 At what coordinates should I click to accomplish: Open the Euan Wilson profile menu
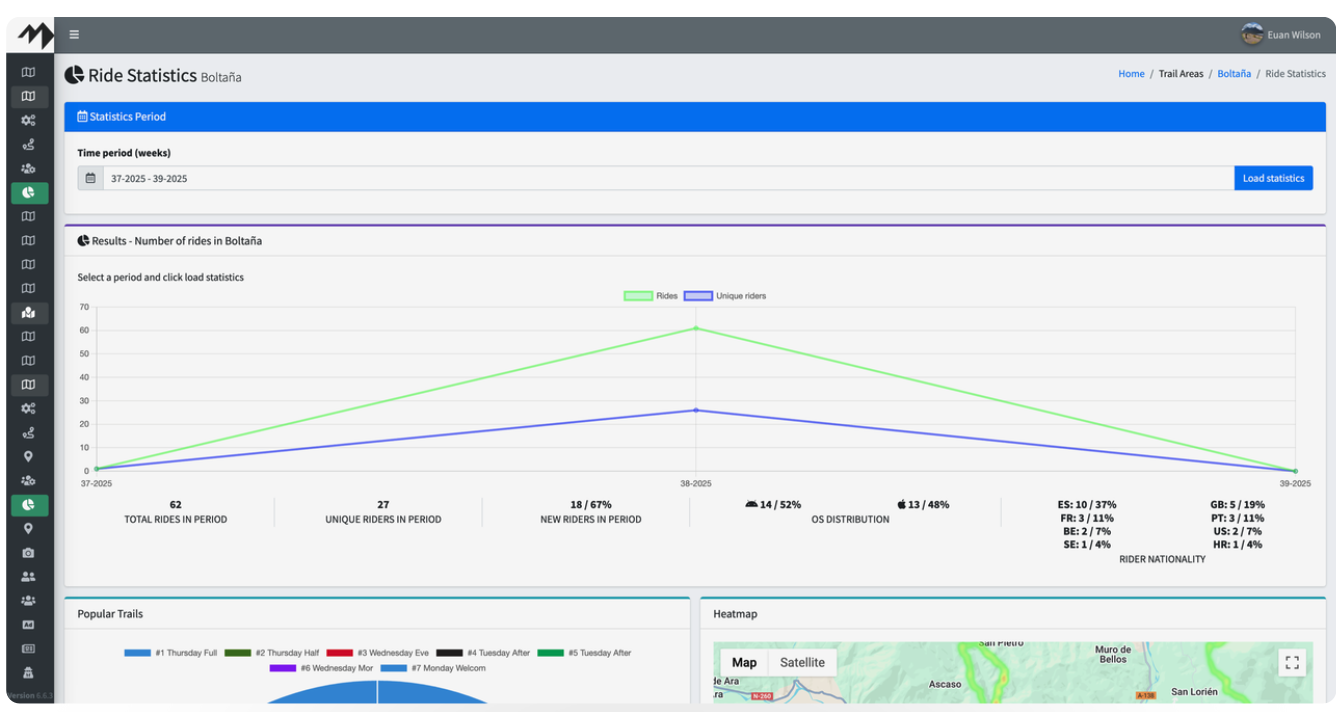[x=1285, y=33]
